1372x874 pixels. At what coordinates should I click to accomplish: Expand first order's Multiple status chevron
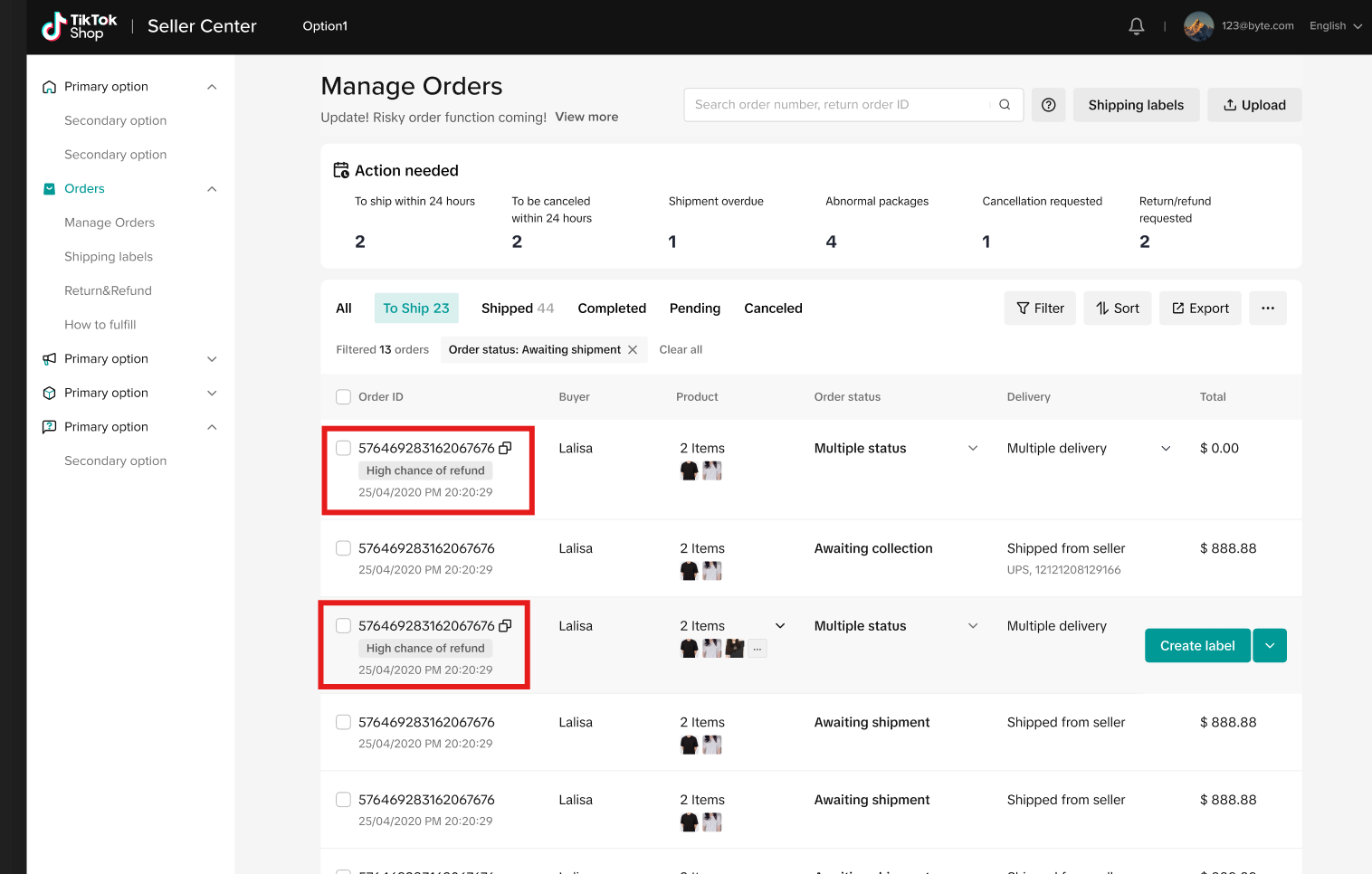pos(973,448)
